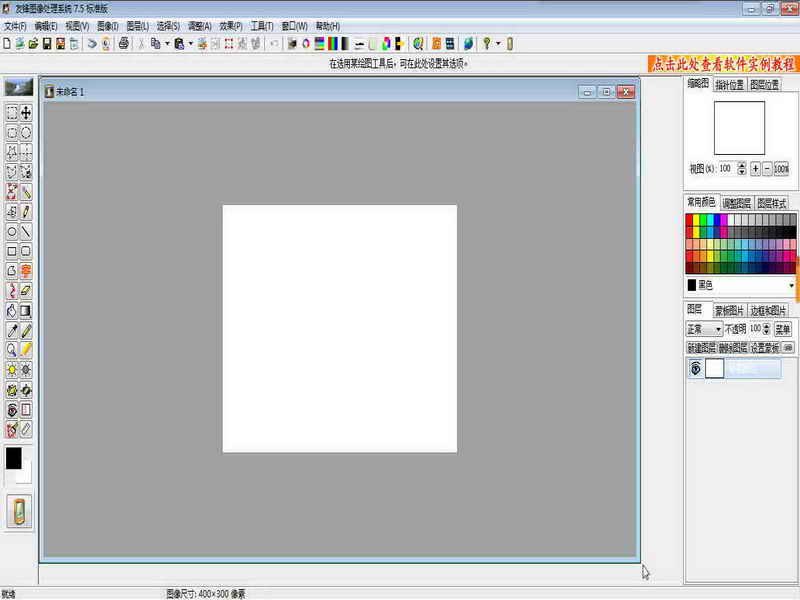Switch to the 指针位置 tab
Image resolution: width=800 pixels, height=600 pixels.
coord(730,85)
